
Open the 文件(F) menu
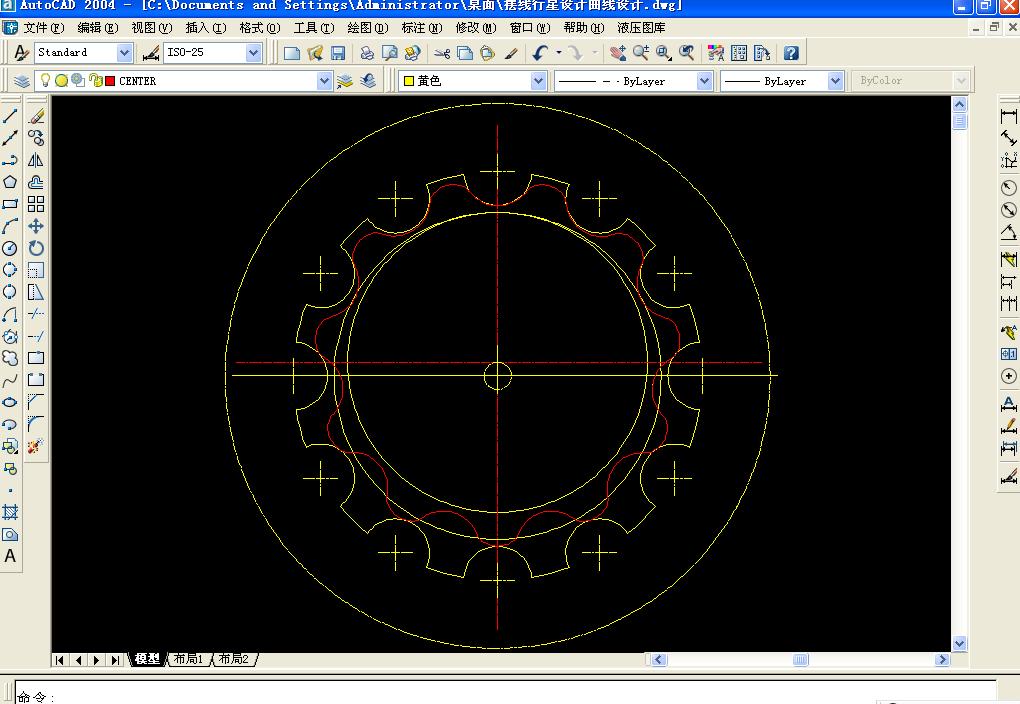43,28
